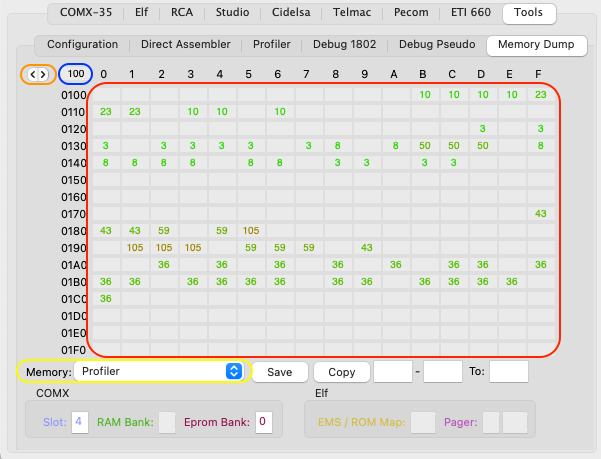Click the Eprom Bank field showing 0
This screenshot has height=459, width=601.
tap(264, 422)
